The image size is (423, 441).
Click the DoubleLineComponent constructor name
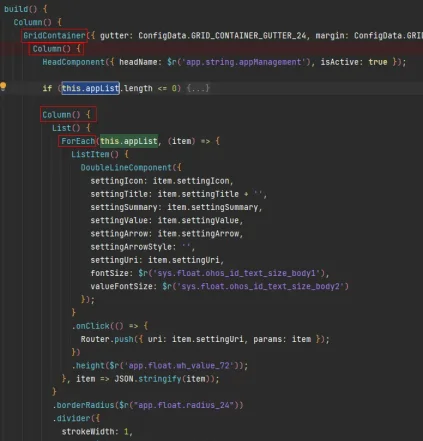(126, 167)
